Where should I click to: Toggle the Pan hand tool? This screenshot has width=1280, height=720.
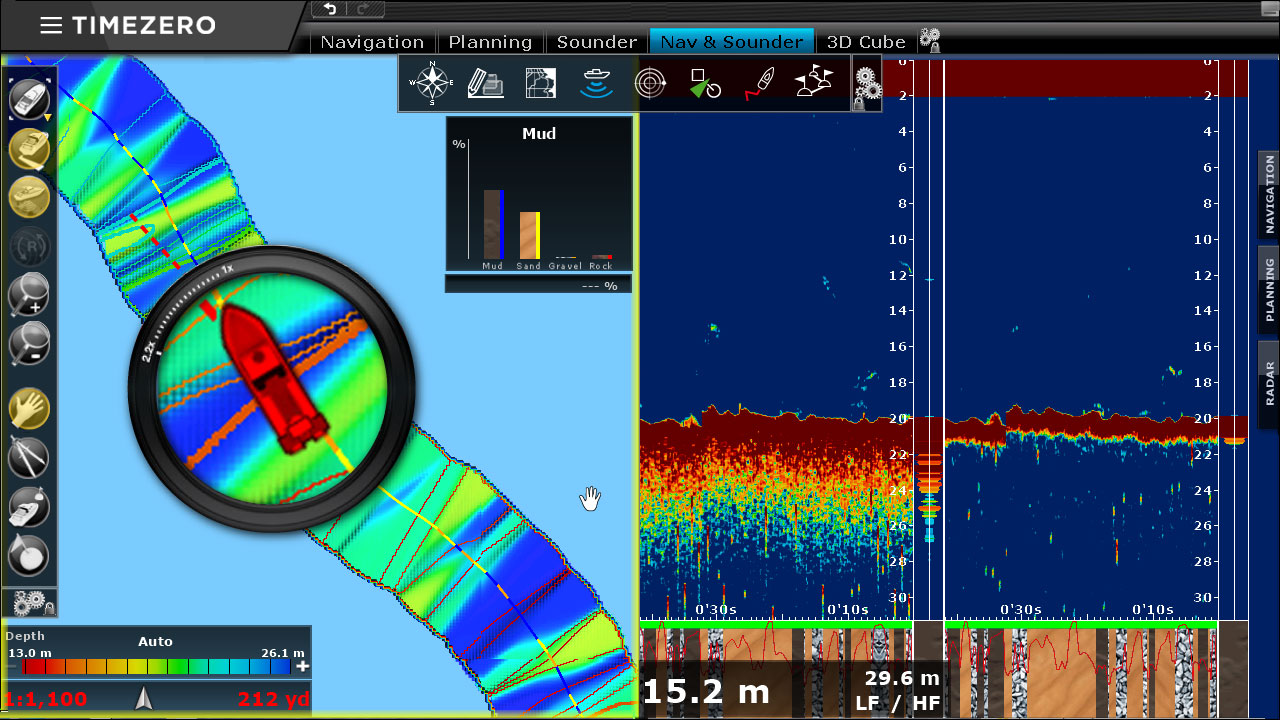[x=28, y=409]
